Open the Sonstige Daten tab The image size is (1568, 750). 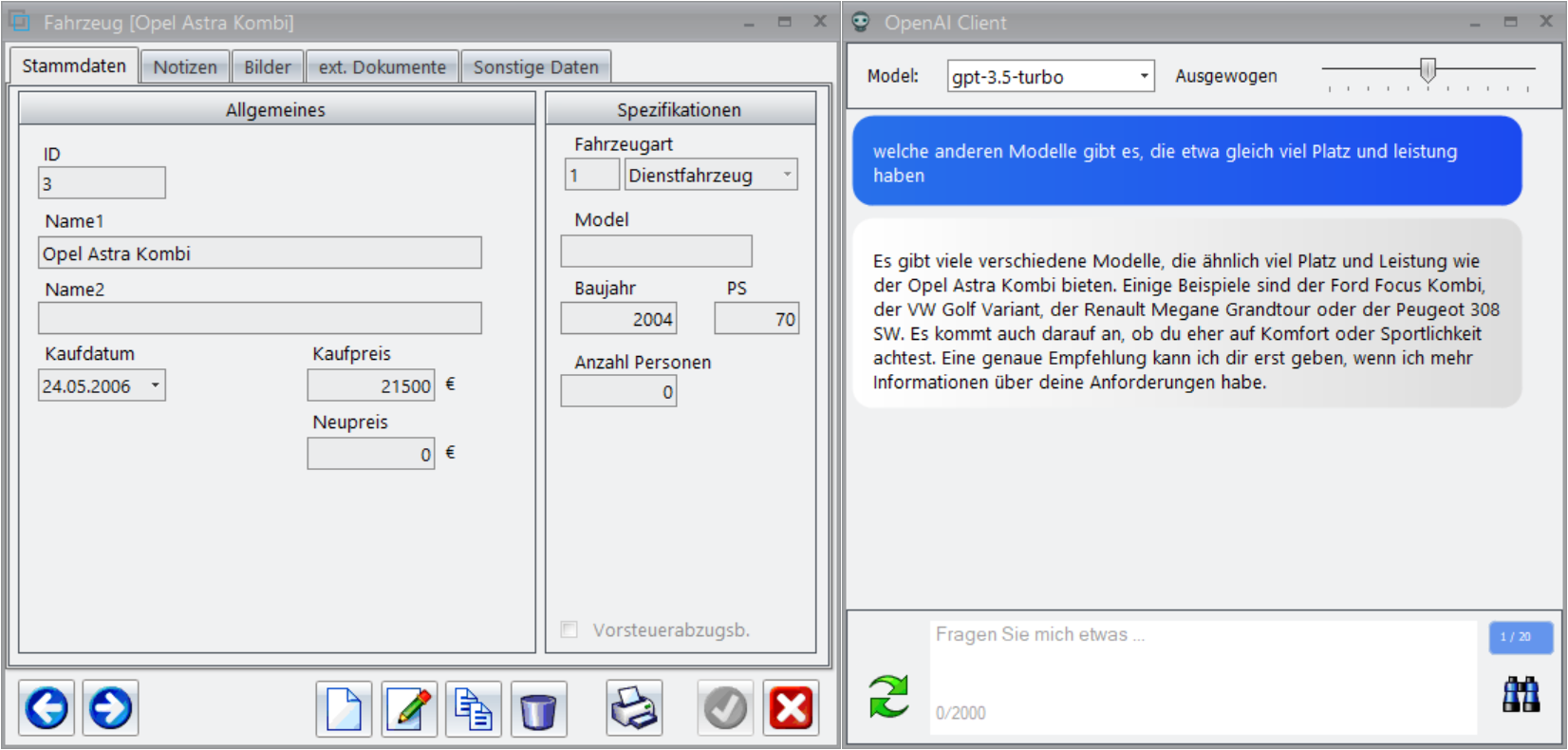point(536,67)
